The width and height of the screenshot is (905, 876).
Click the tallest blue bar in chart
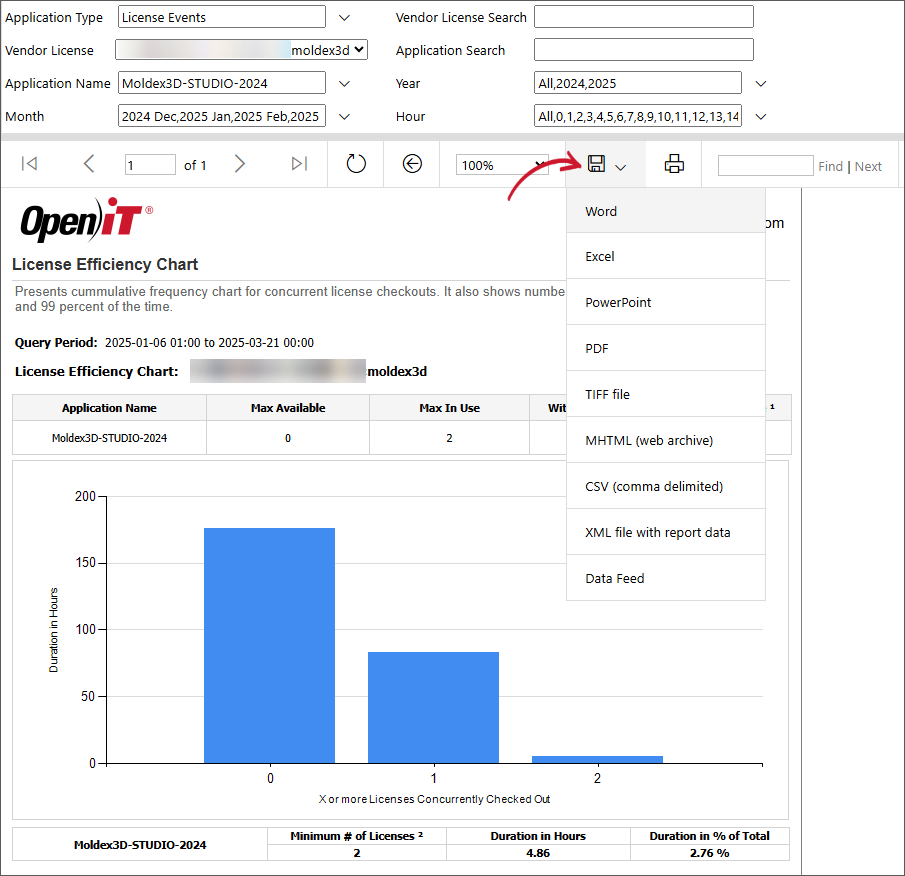(x=270, y=645)
